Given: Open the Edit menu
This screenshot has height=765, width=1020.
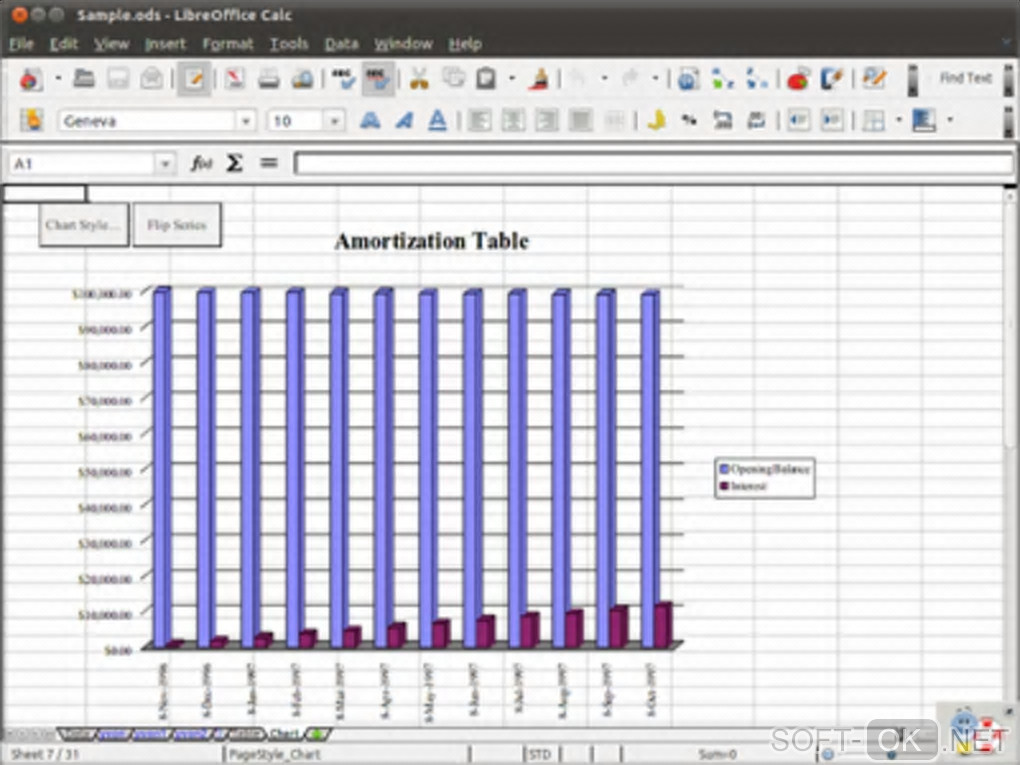Looking at the screenshot, I should (64, 44).
